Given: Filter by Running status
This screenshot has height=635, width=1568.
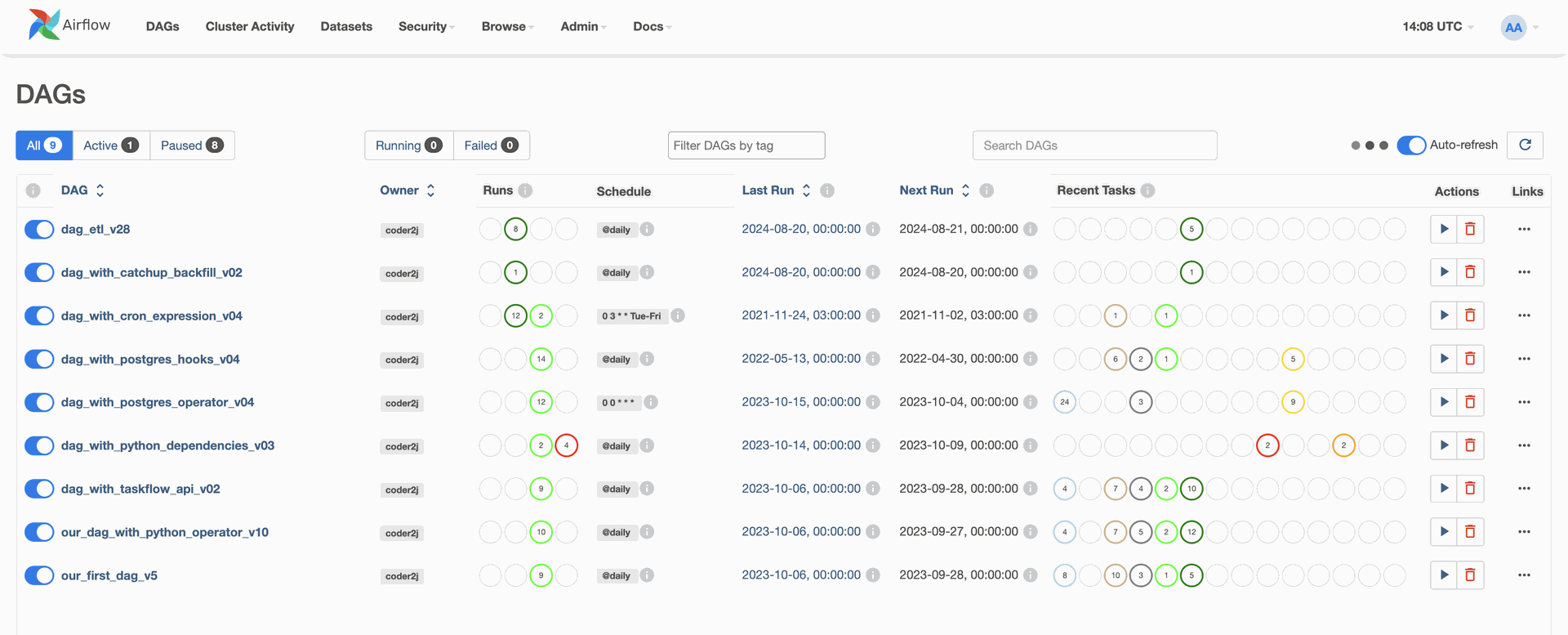Looking at the screenshot, I should point(409,145).
